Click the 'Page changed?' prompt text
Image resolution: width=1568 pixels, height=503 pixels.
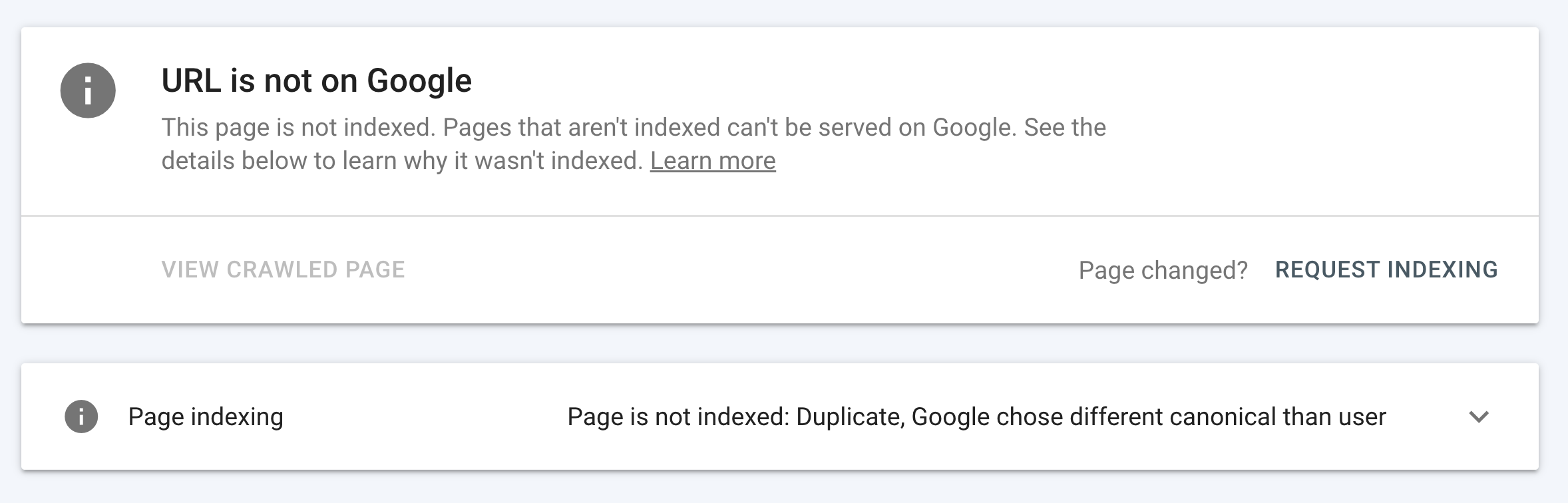pos(1163,270)
